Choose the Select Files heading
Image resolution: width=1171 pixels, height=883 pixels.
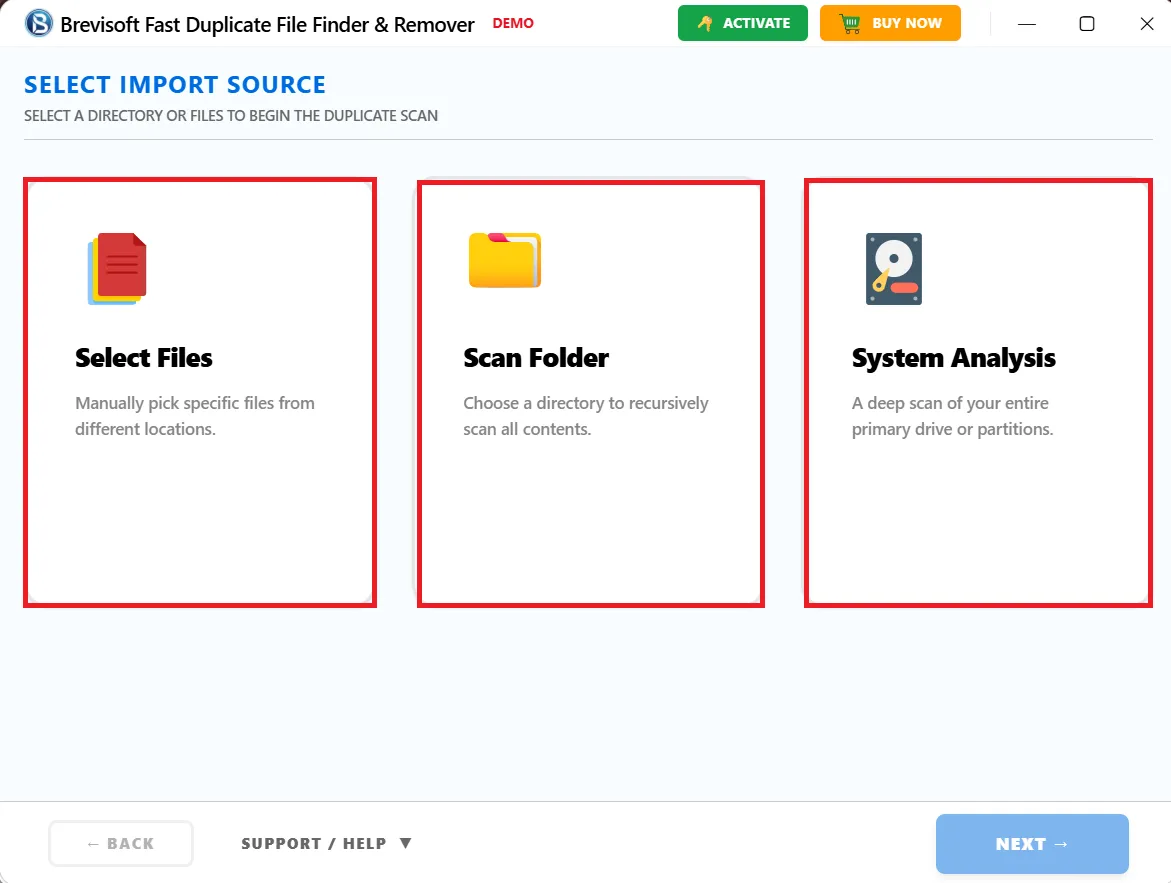[x=143, y=358]
